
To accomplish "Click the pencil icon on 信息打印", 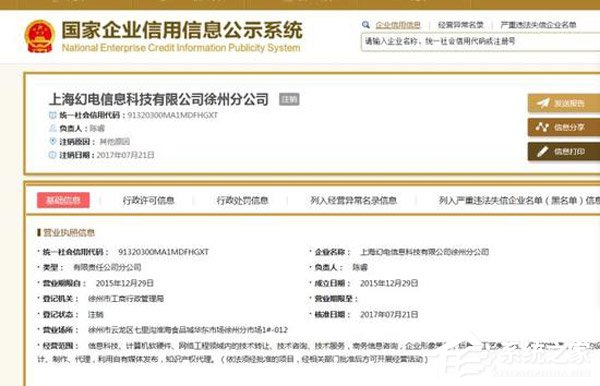I will [543, 151].
